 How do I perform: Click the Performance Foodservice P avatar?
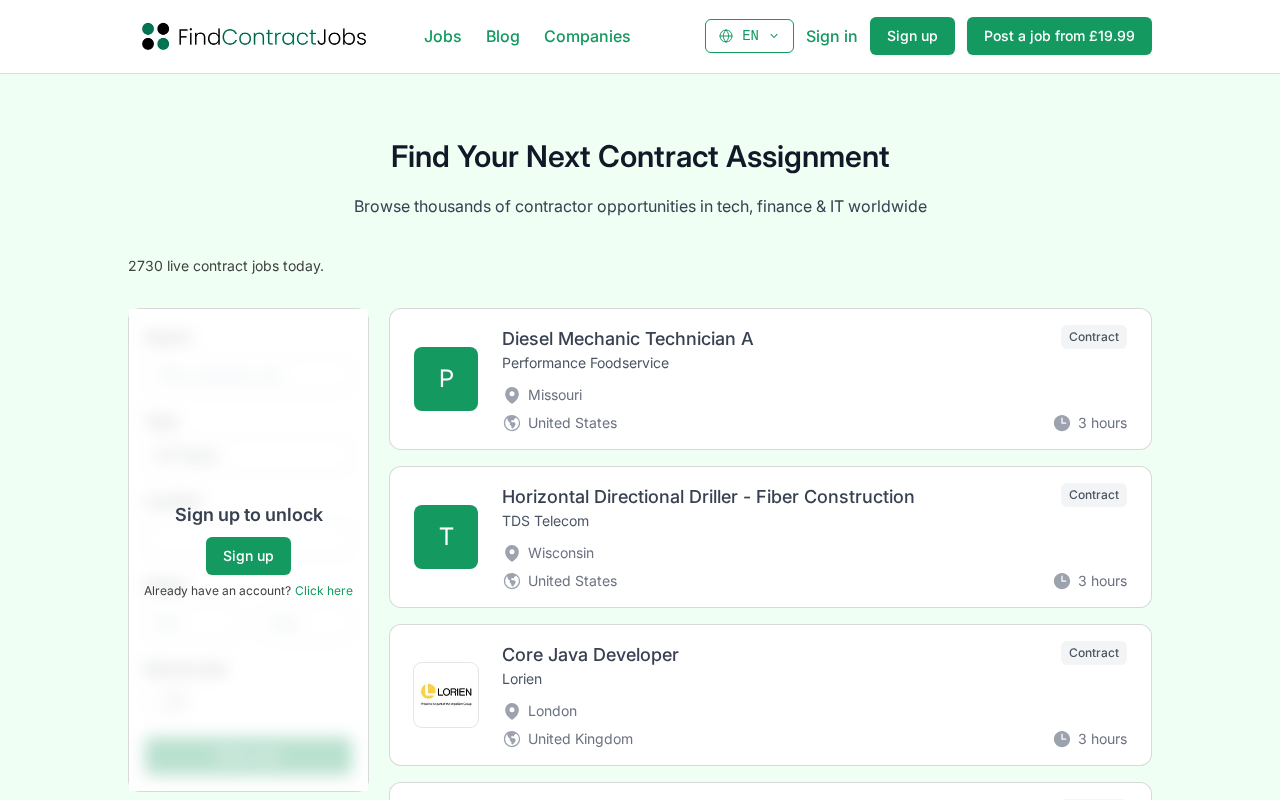[446, 379]
